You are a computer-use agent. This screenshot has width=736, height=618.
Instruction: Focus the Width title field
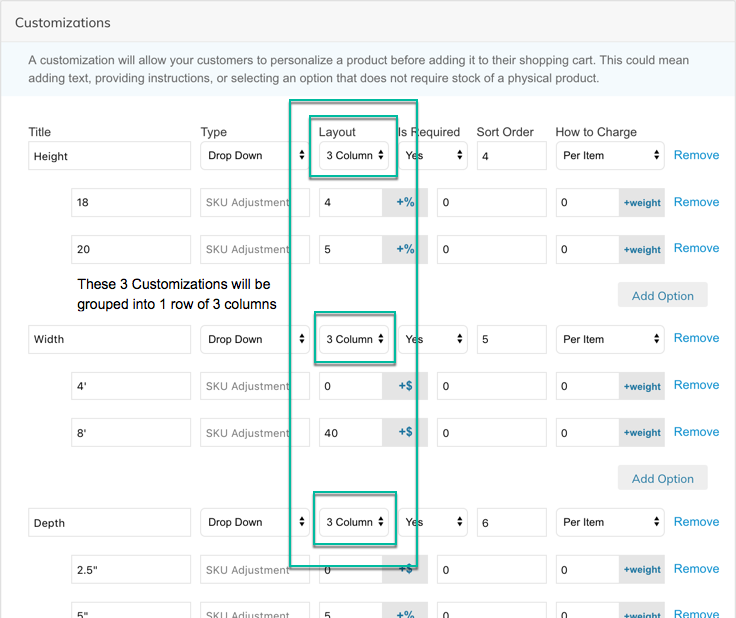[x=109, y=339]
